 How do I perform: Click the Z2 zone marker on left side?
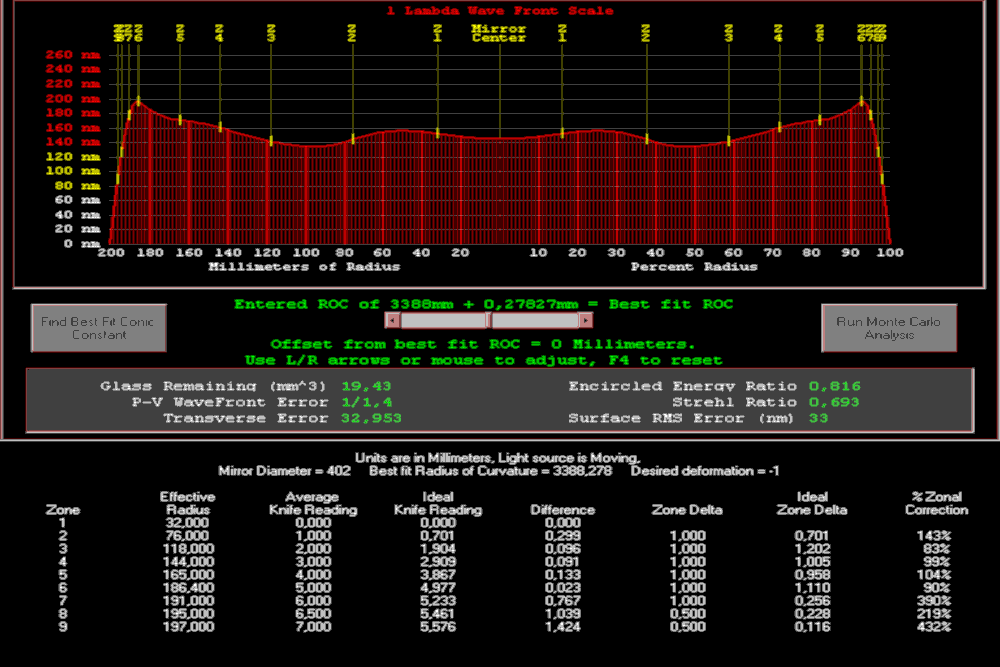click(352, 34)
